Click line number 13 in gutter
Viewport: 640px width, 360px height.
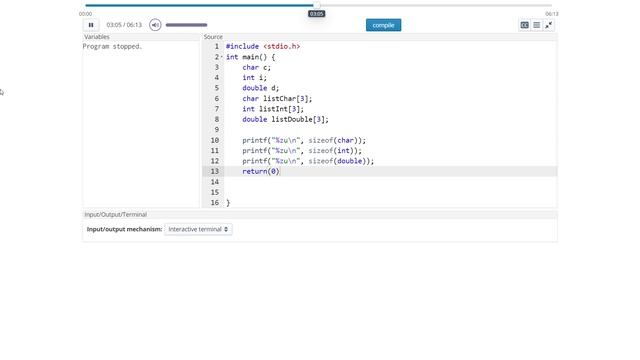tap(215, 171)
